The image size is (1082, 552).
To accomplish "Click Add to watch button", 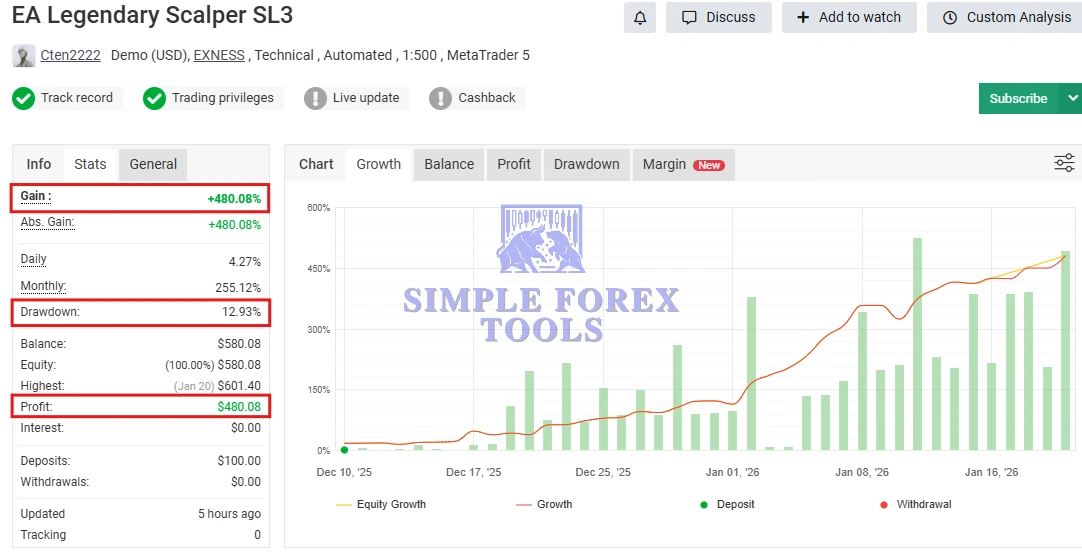I will [x=849, y=17].
